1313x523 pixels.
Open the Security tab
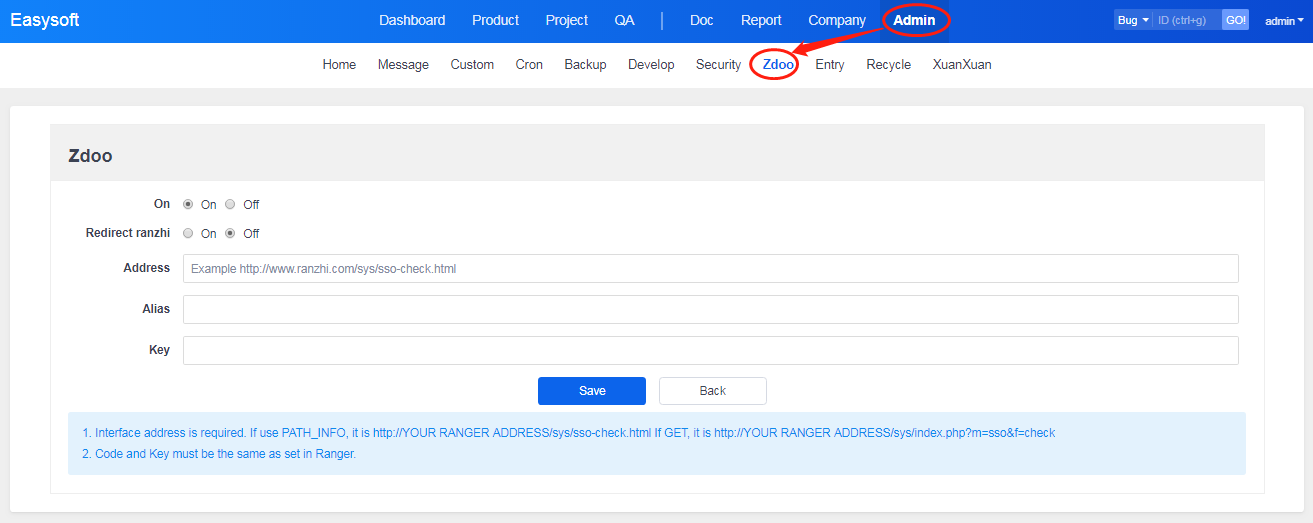(718, 64)
